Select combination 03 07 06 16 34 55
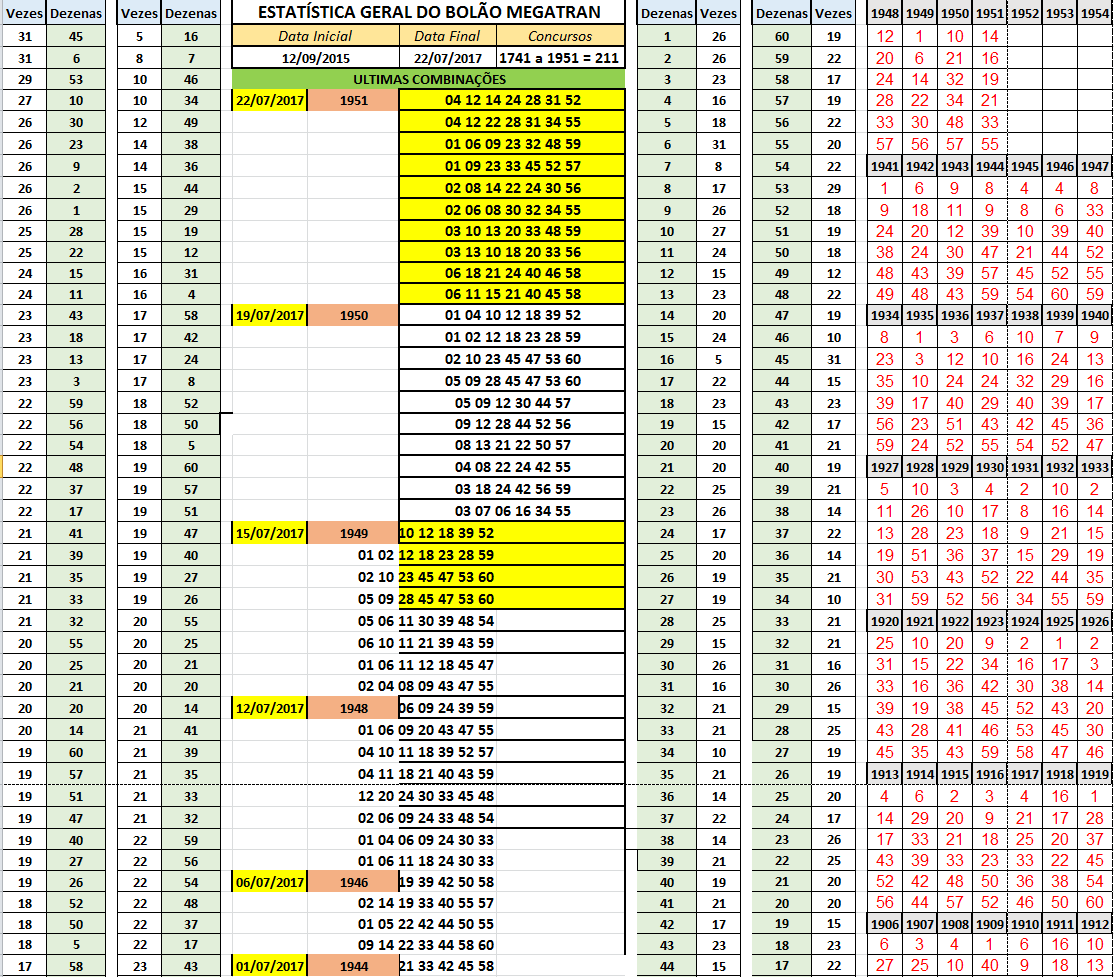This screenshot has height=977, width=1114. [513, 512]
